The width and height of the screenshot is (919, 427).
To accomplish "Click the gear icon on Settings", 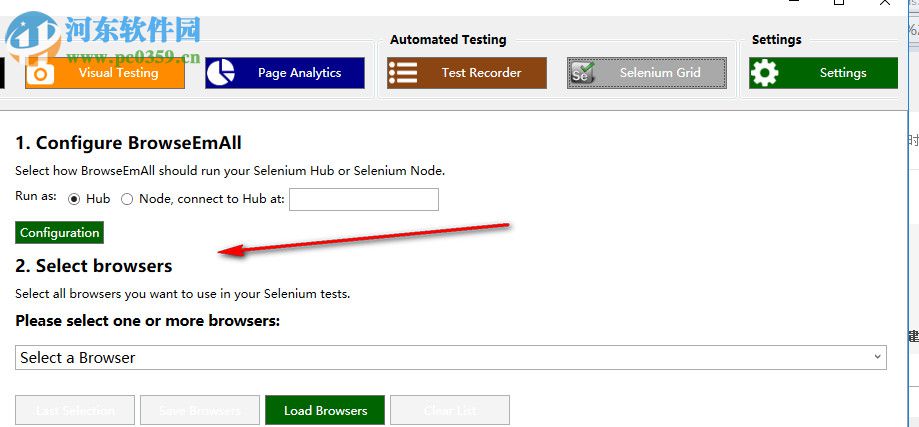I will point(765,73).
